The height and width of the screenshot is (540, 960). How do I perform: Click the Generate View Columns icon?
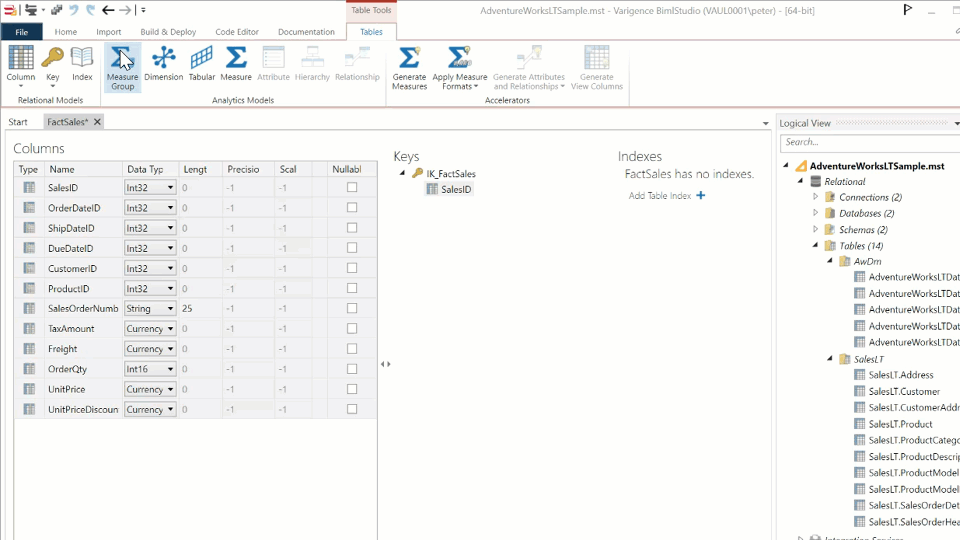(x=596, y=58)
